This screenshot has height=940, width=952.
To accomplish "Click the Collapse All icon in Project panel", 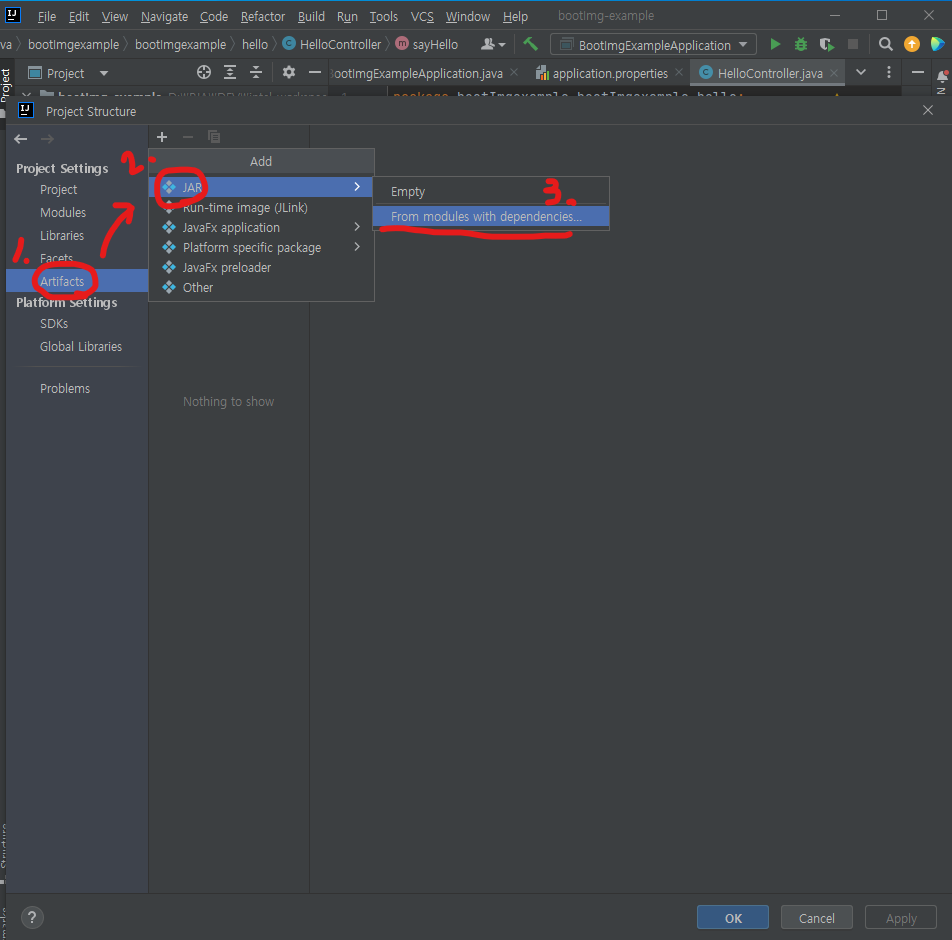I will [256, 73].
